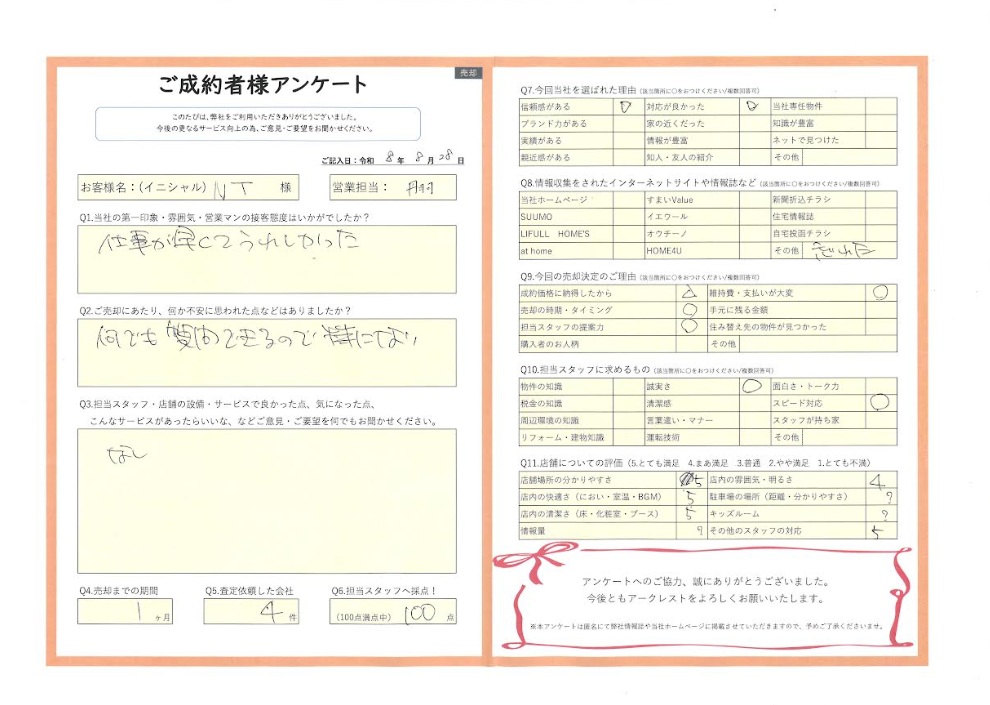Click the ブランド力がある label
The image size is (990, 705).
(x=554, y=124)
